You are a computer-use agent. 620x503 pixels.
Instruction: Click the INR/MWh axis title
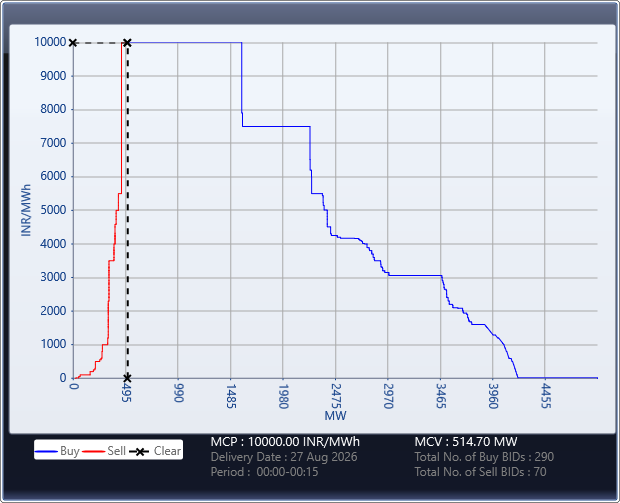pyautogui.click(x=26, y=210)
